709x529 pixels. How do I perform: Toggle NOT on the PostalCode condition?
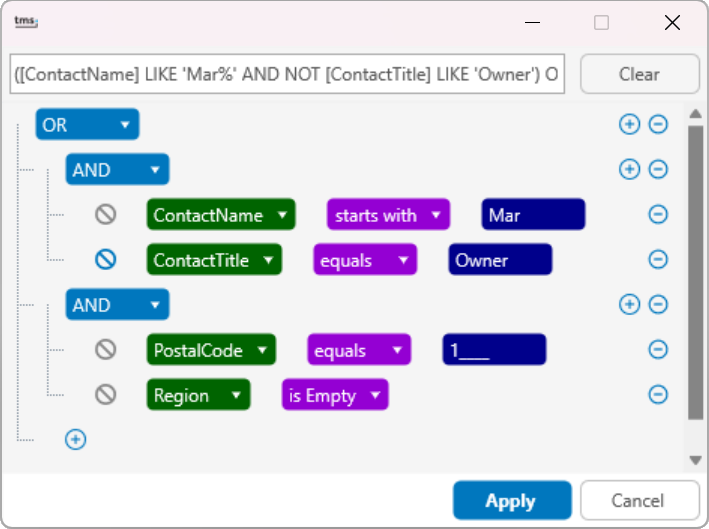(106, 350)
